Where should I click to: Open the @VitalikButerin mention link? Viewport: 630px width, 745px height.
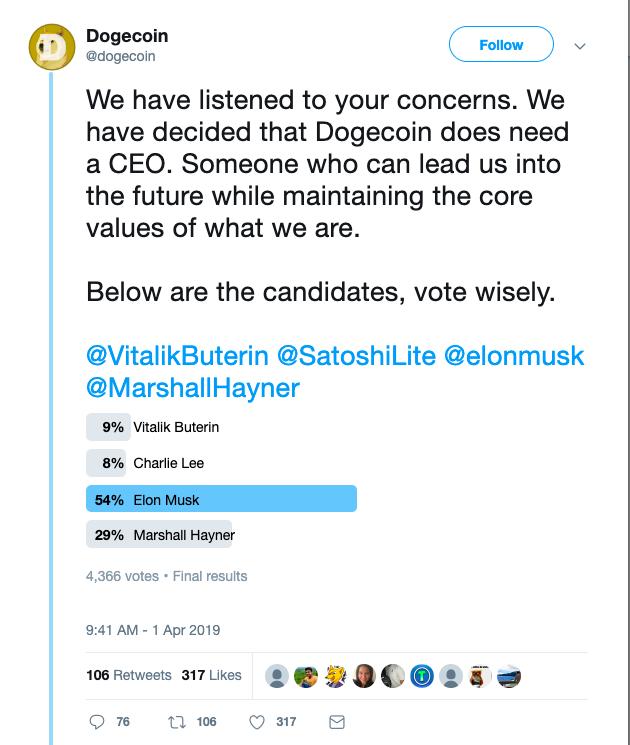click(x=177, y=355)
